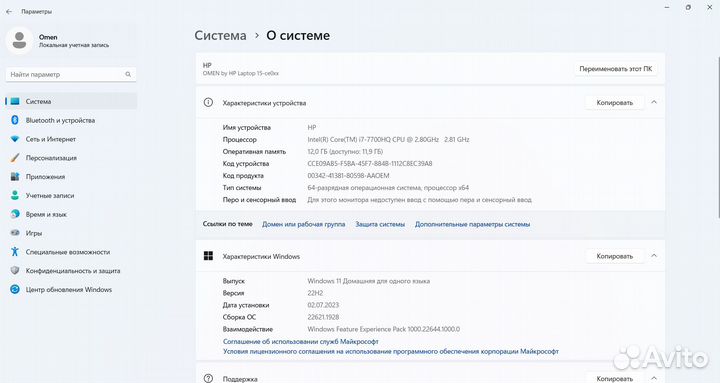720x383 pixels.
Task: Click the question mark icon beside Поддержка
Action: point(208,378)
